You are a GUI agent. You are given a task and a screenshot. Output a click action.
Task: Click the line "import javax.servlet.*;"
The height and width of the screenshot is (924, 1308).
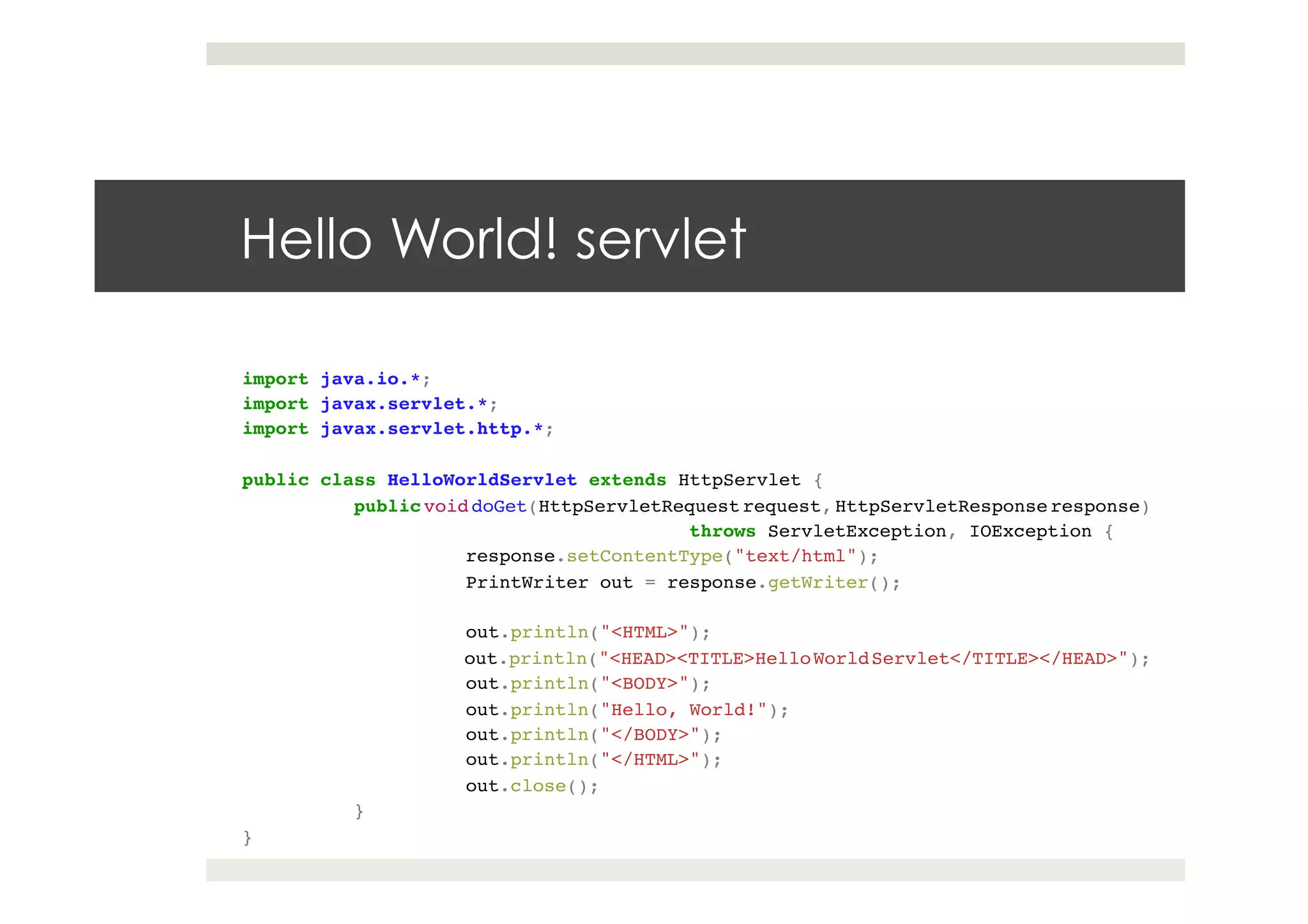[370, 404]
